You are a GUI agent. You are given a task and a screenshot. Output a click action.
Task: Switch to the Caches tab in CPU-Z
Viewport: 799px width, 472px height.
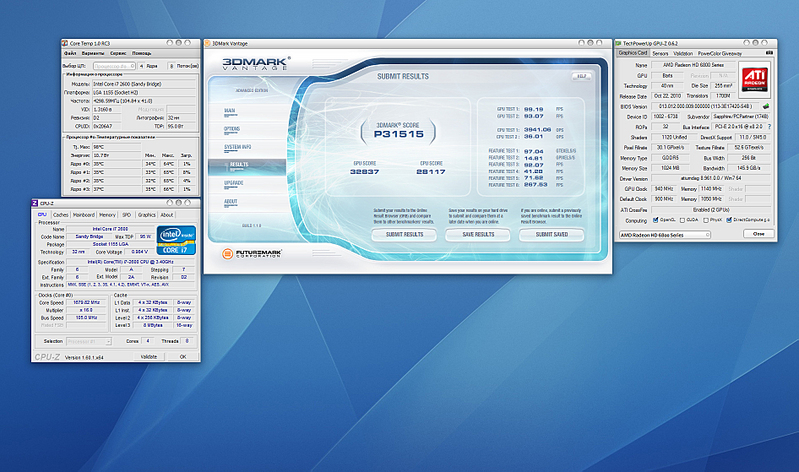click(61, 215)
